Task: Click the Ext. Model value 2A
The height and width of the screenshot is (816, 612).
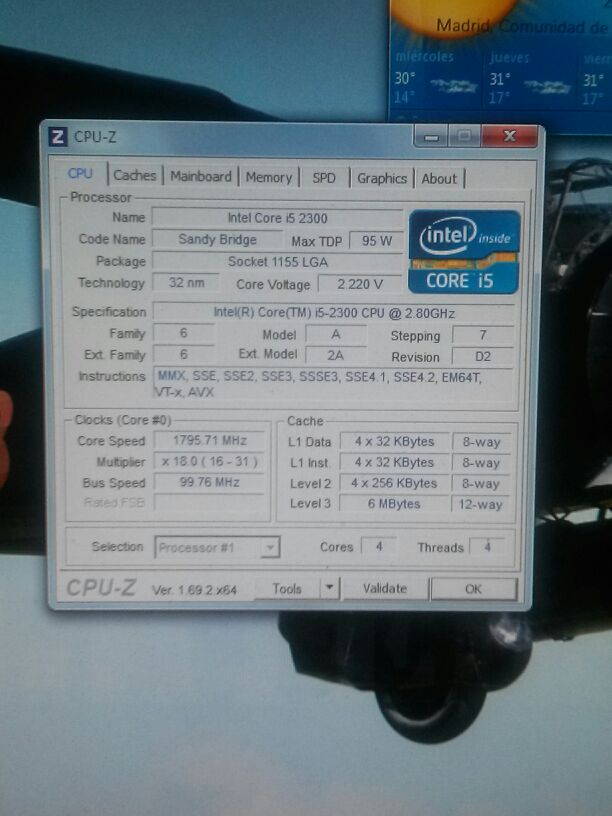Action: (x=336, y=355)
